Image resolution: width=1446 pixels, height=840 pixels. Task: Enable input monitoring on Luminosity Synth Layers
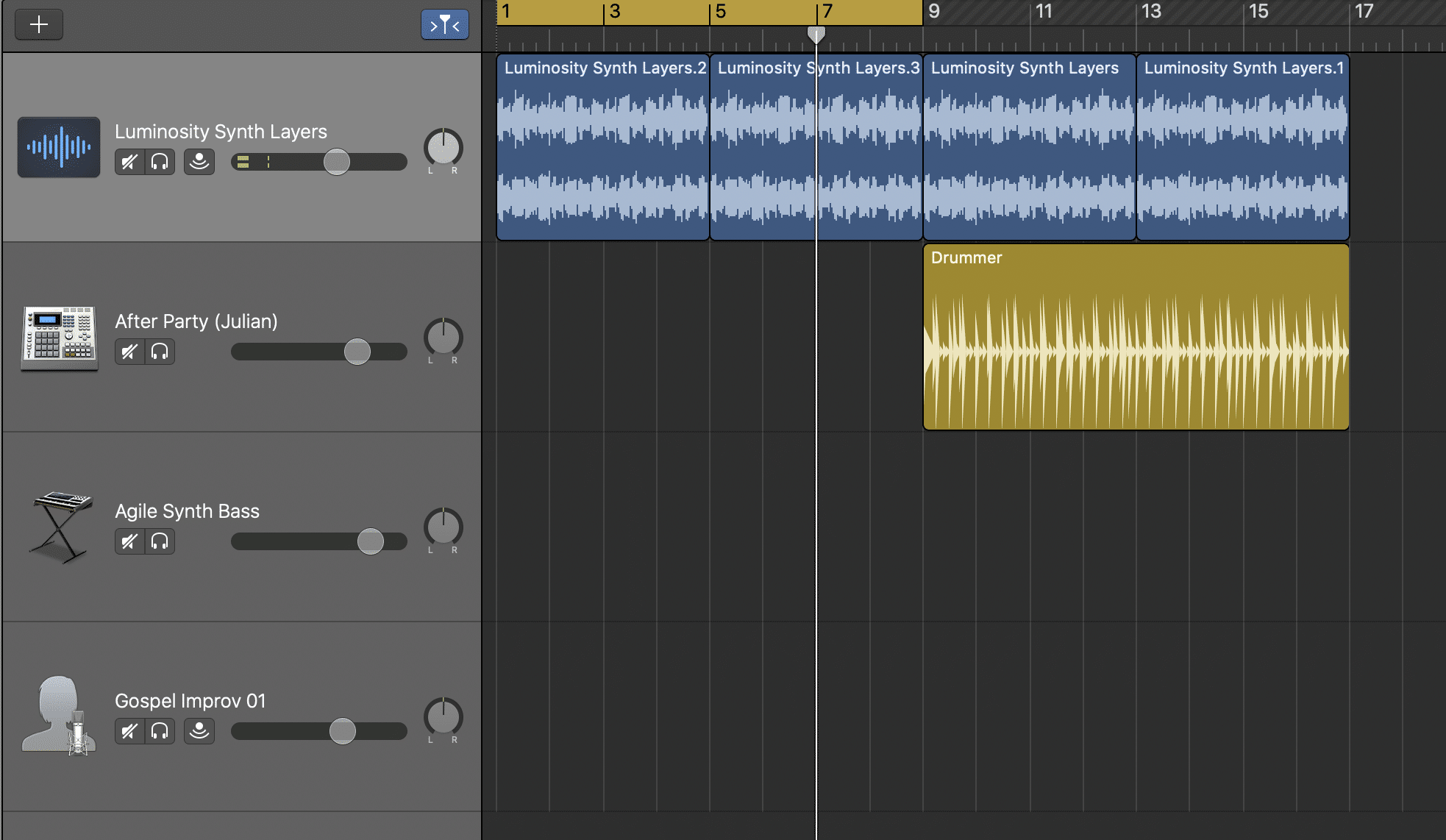(x=199, y=162)
